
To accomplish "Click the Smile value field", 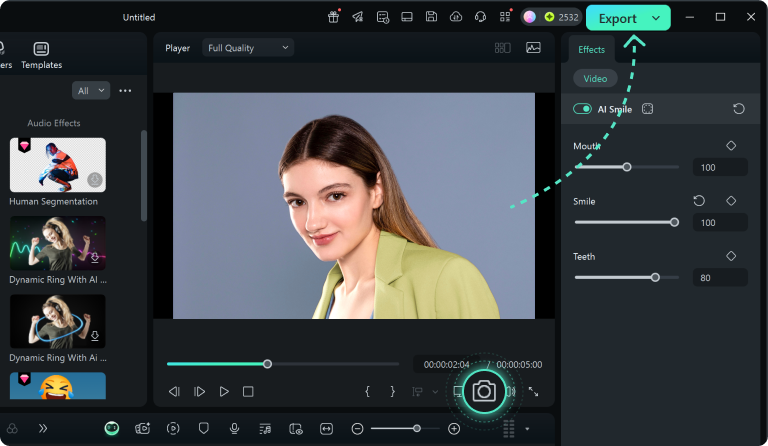I will (720, 223).
